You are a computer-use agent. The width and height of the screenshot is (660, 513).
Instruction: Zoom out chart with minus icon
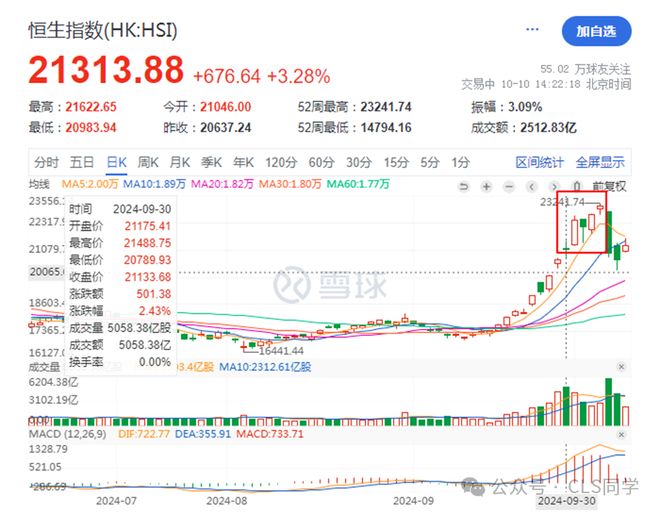click(x=509, y=186)
